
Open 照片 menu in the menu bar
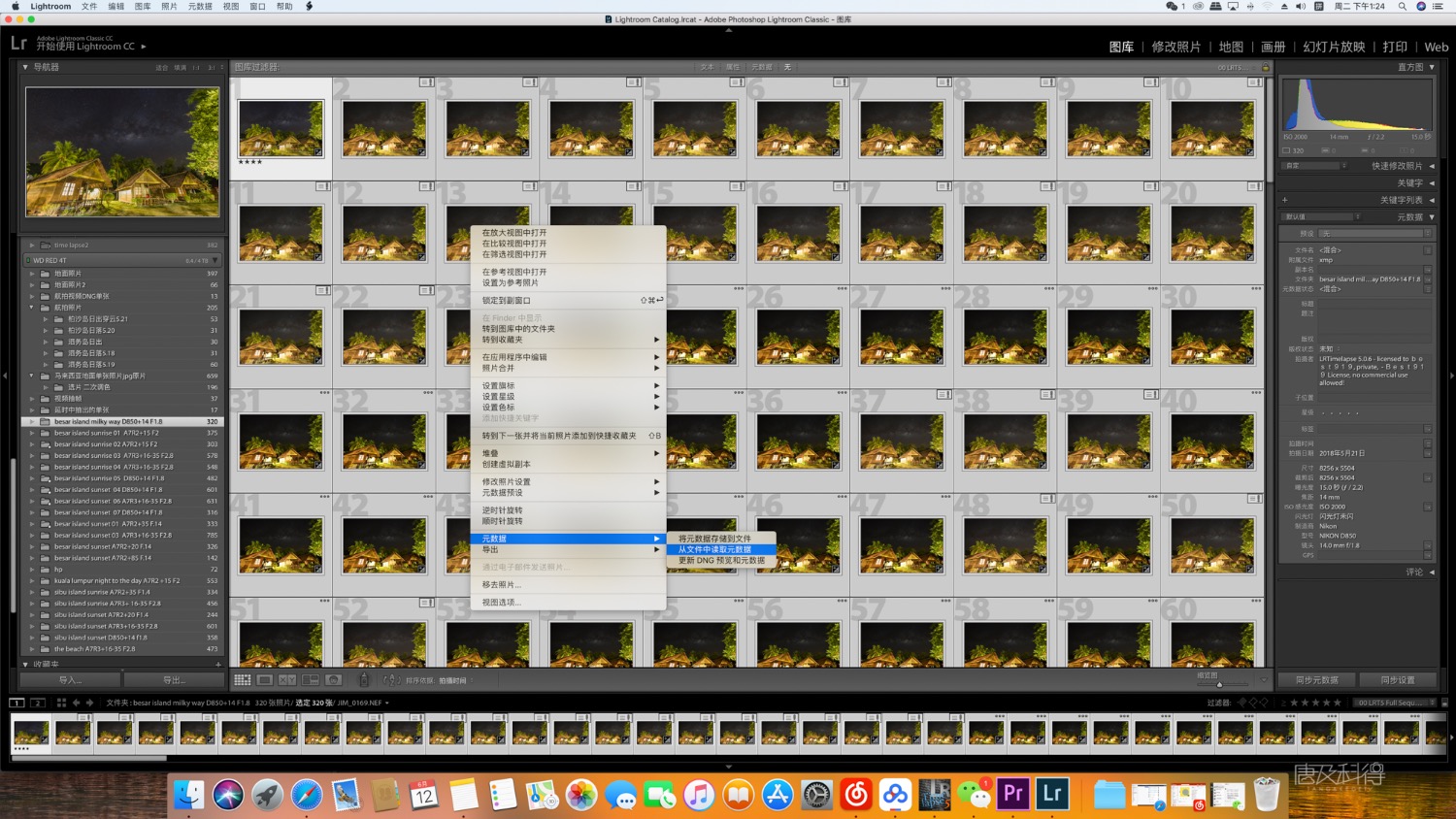[169, 6]
